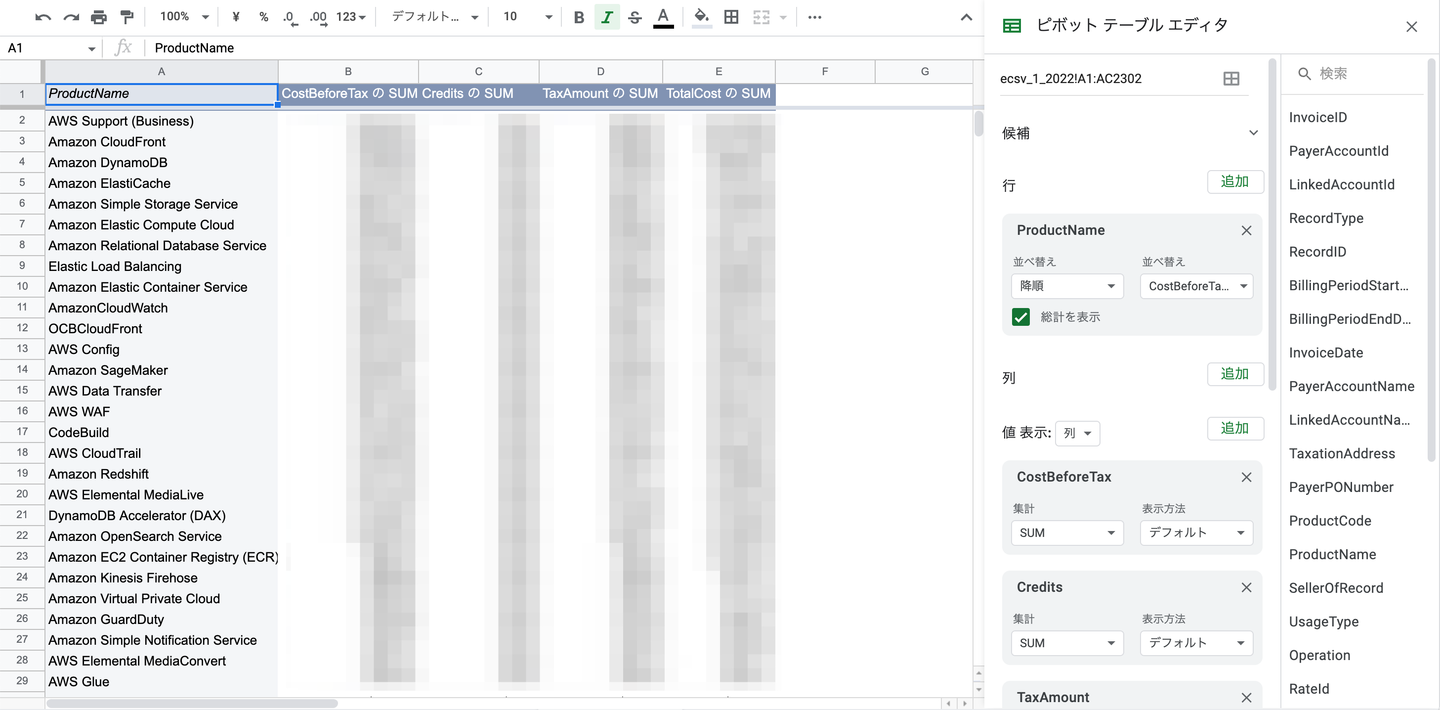Undo the last action

(42, 17)
